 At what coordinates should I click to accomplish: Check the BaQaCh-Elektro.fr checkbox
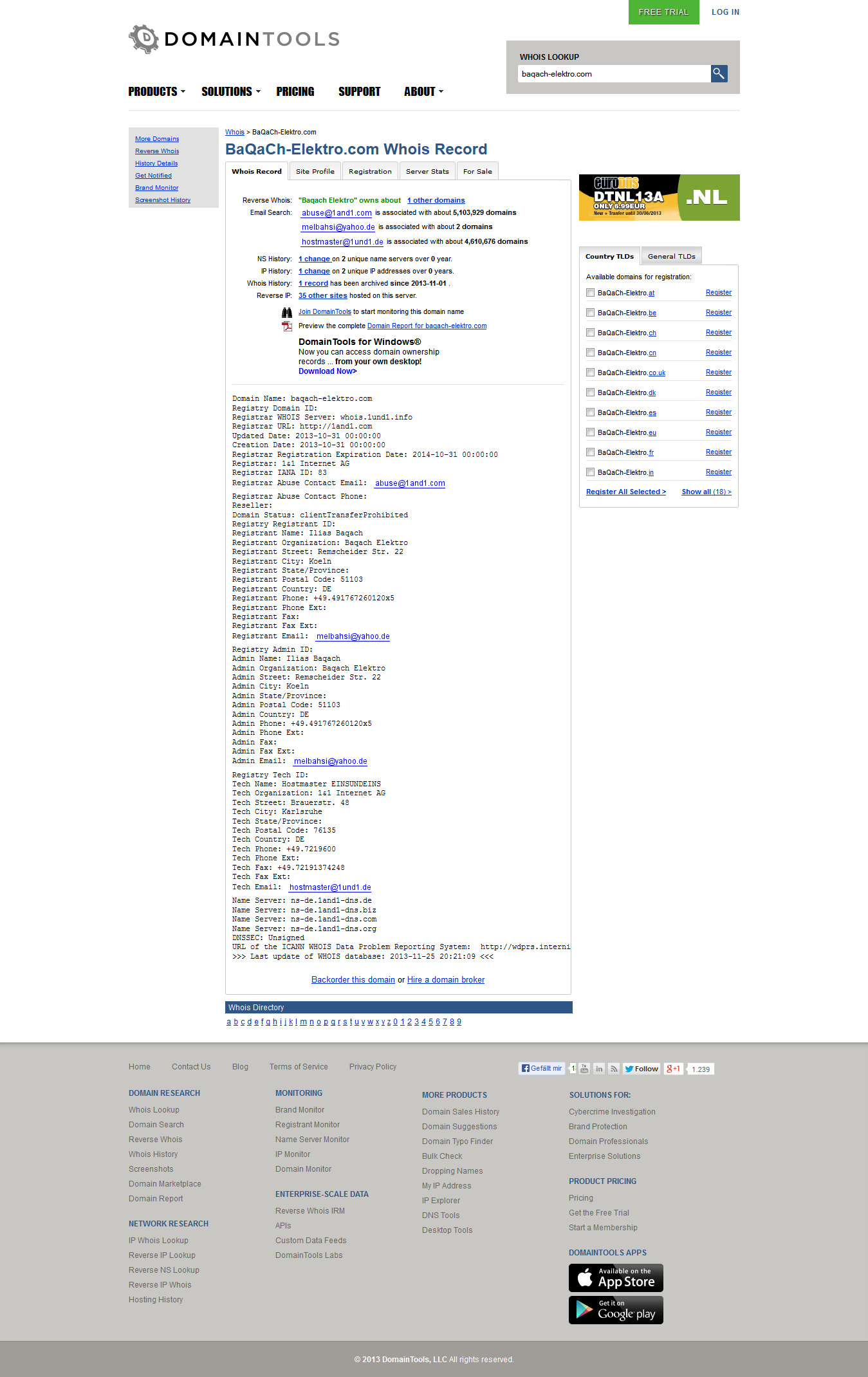click(x=590, y=452)
